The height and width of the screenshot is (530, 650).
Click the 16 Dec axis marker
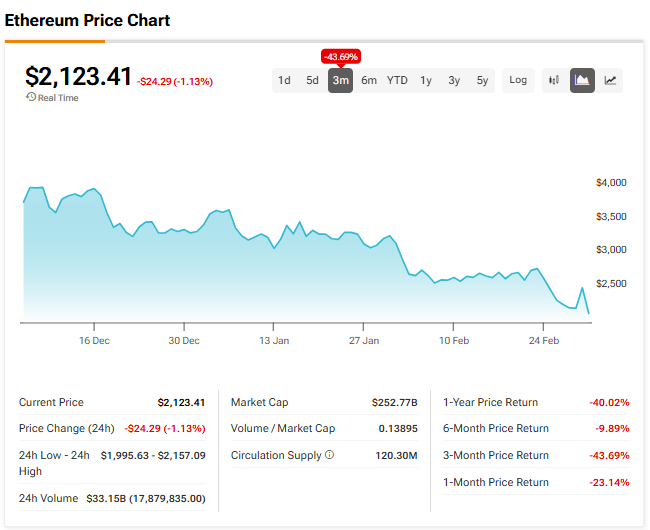pyautogui.click(x=95, y=340)
